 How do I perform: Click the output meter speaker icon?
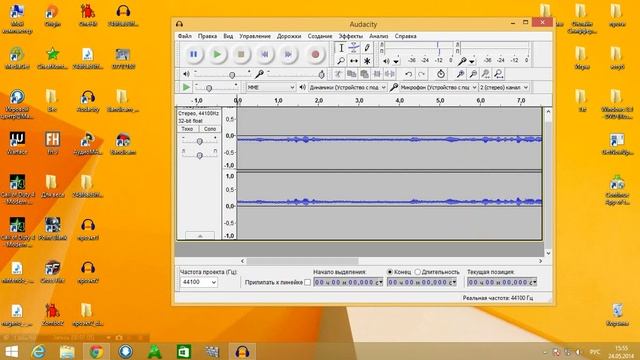[x=386, y=61]
